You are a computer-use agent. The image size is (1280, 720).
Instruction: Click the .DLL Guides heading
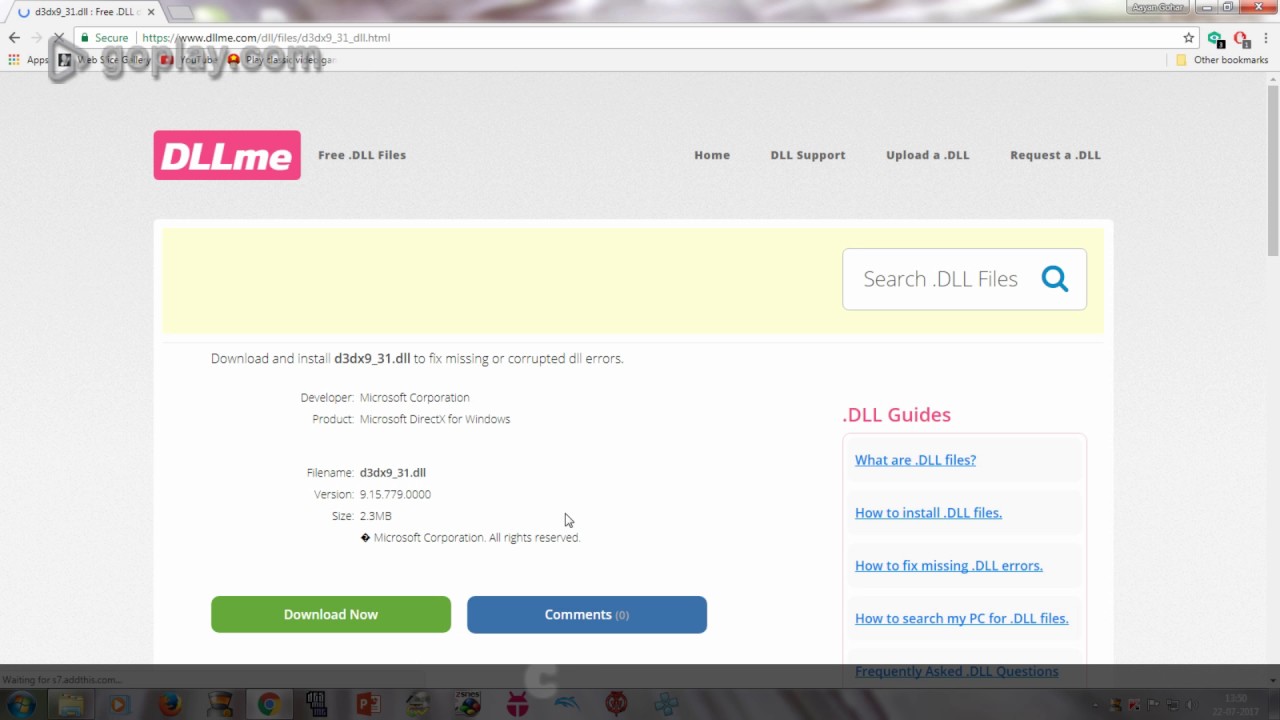click(897, 415)
